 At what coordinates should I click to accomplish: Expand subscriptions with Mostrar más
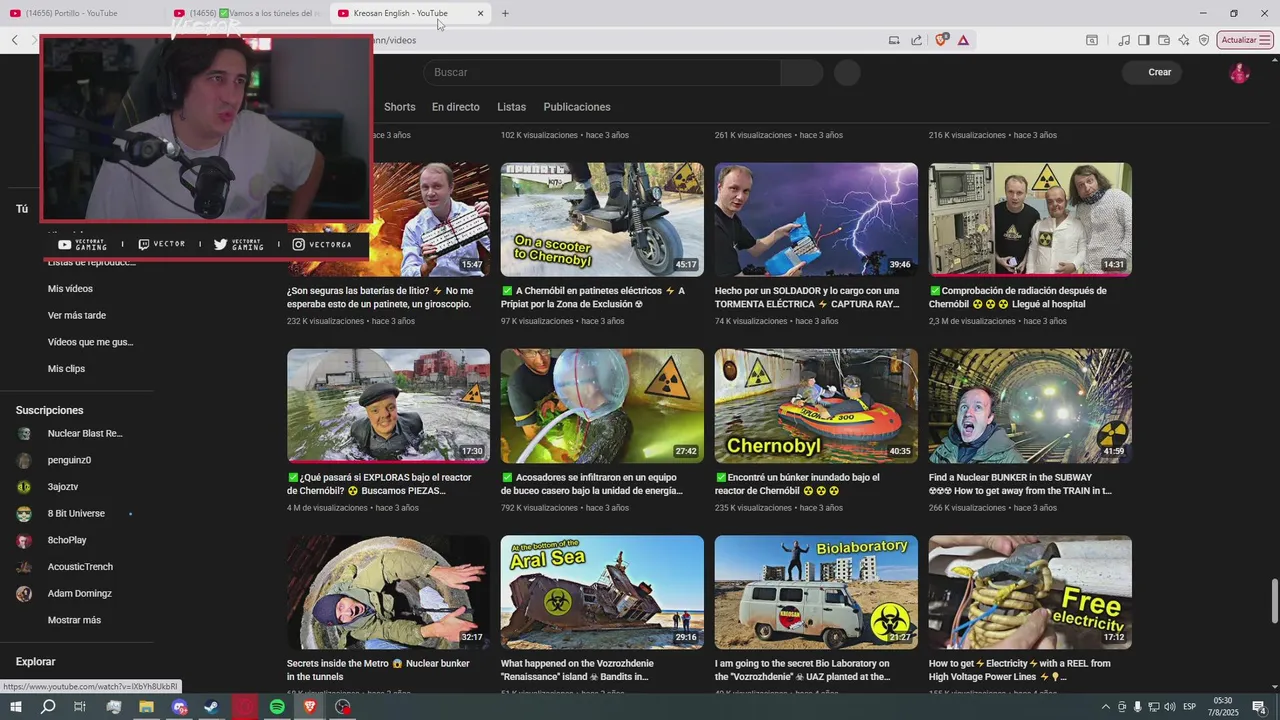pyautogui.click(x=74, y=620)
